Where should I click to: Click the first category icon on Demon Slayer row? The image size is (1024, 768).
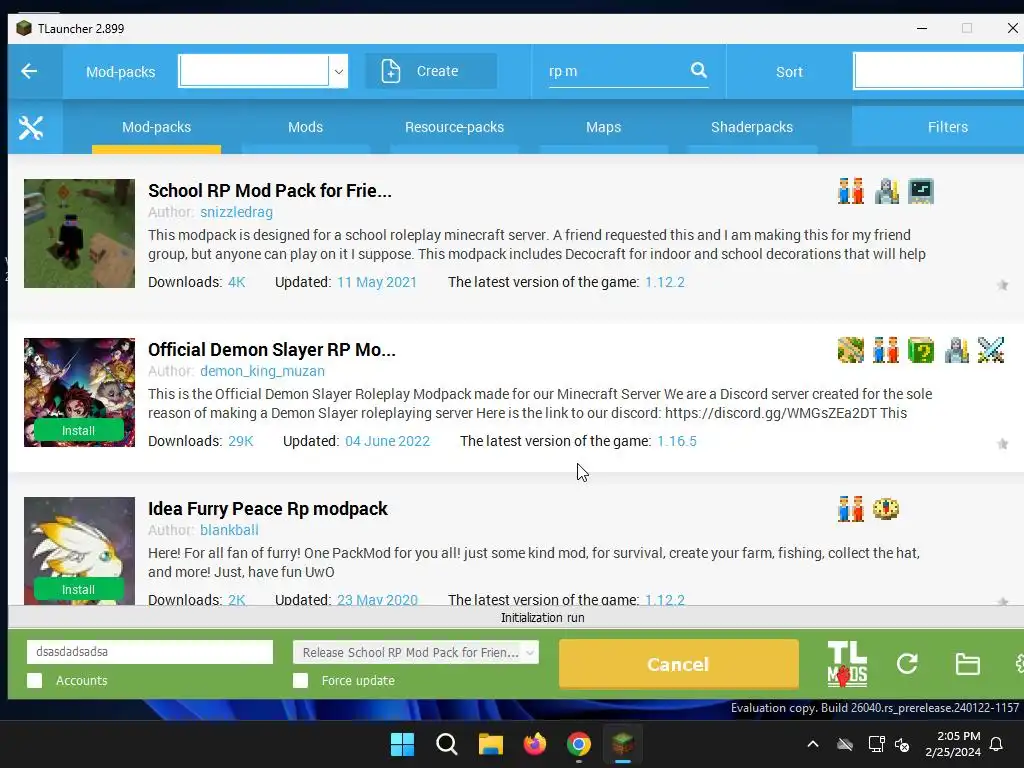[851, 350]
